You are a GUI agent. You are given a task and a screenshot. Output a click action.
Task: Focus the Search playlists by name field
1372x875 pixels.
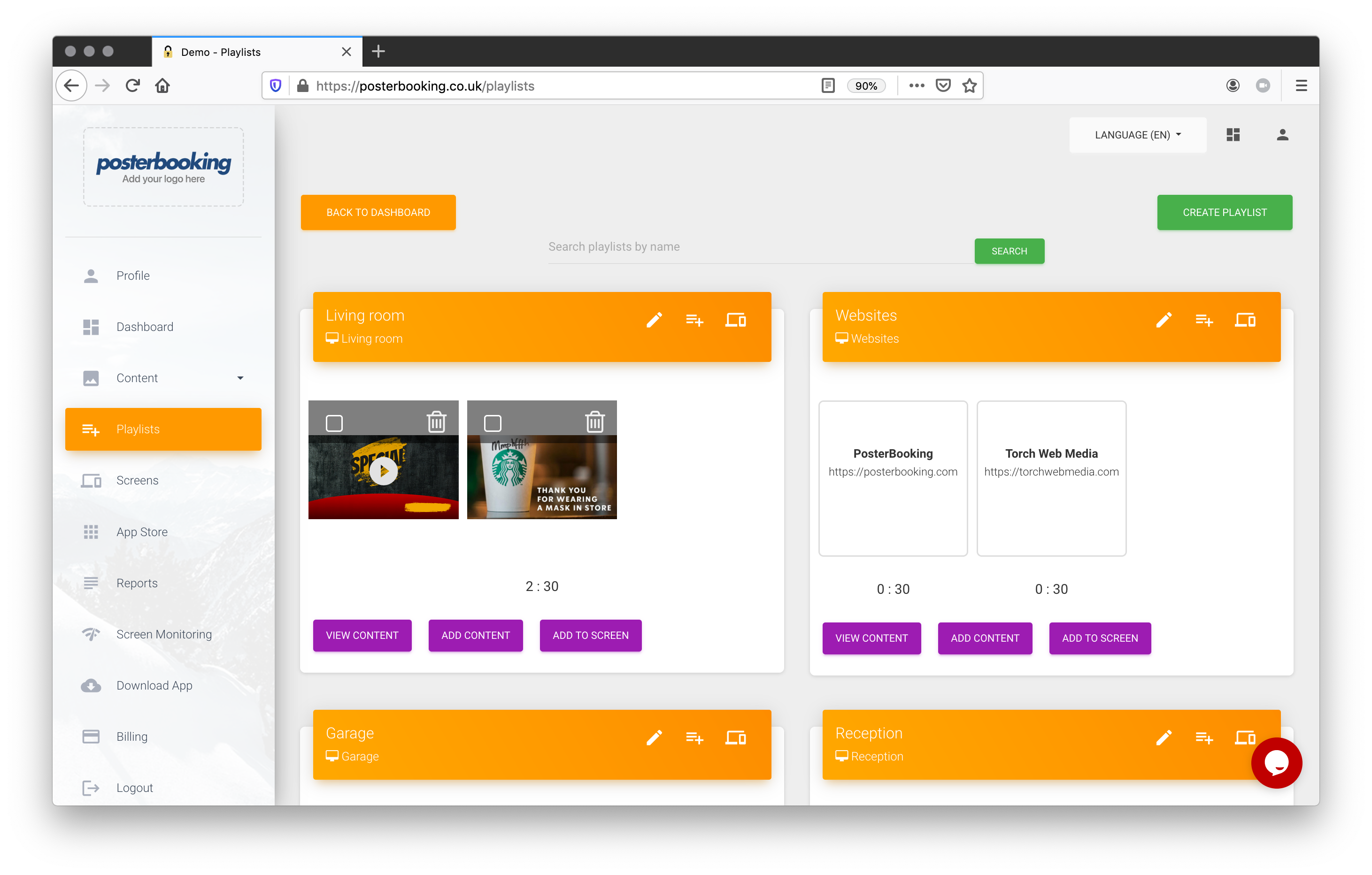pos(761,247)
